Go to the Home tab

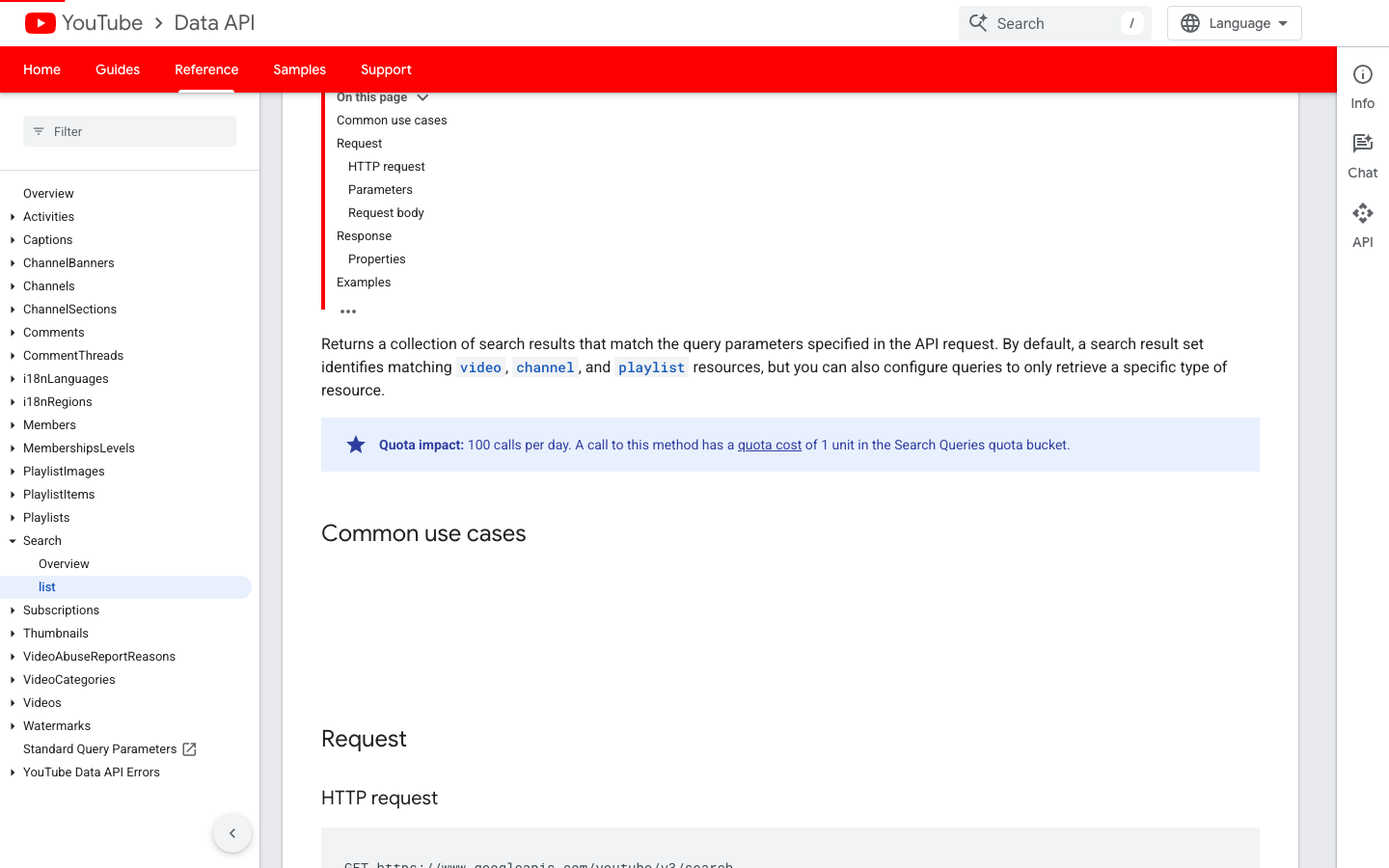(x=41, y=69)
